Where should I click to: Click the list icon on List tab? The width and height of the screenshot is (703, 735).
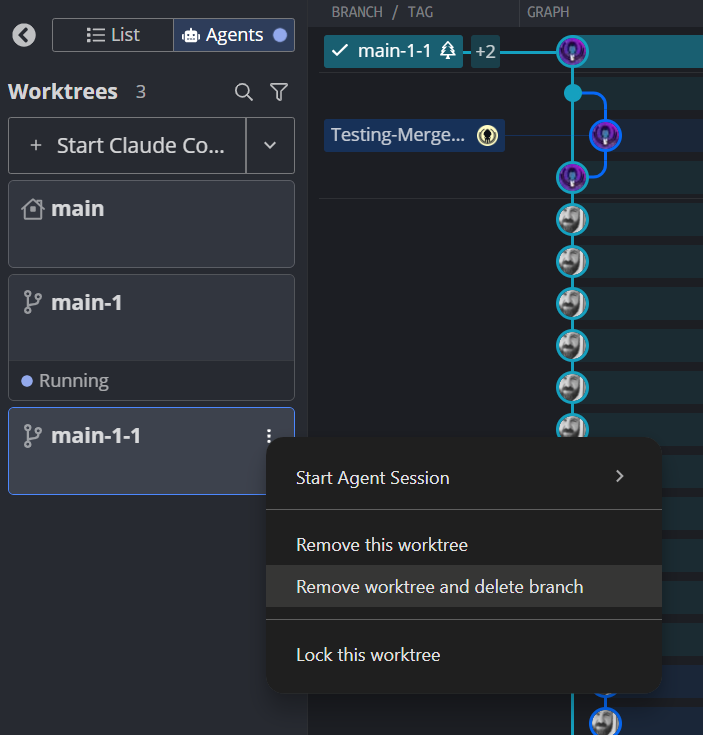coord(96,35)
